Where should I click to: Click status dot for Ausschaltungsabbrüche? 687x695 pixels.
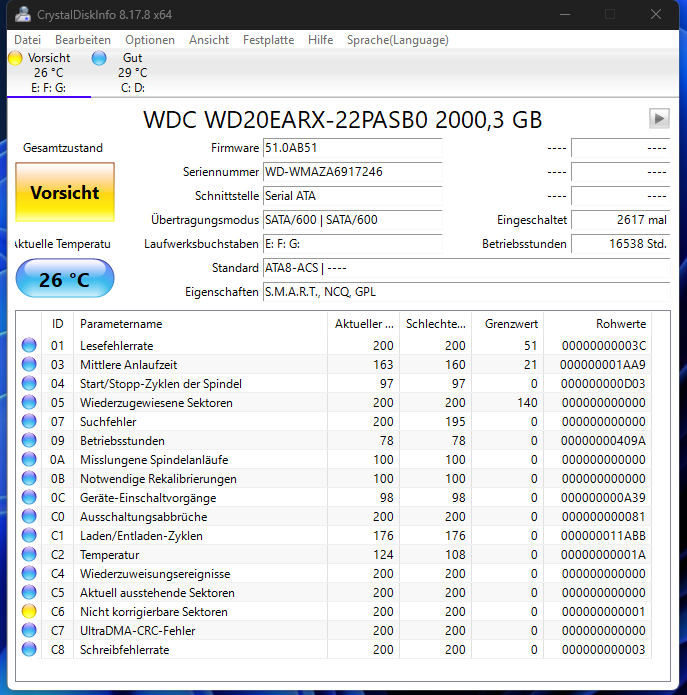click(x=29, y=516)
